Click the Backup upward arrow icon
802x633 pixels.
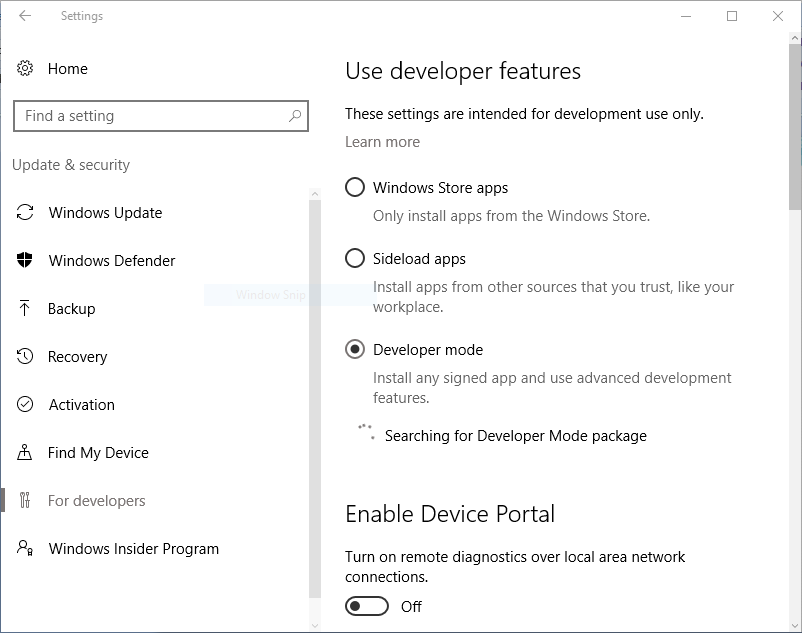coord(25,308)
